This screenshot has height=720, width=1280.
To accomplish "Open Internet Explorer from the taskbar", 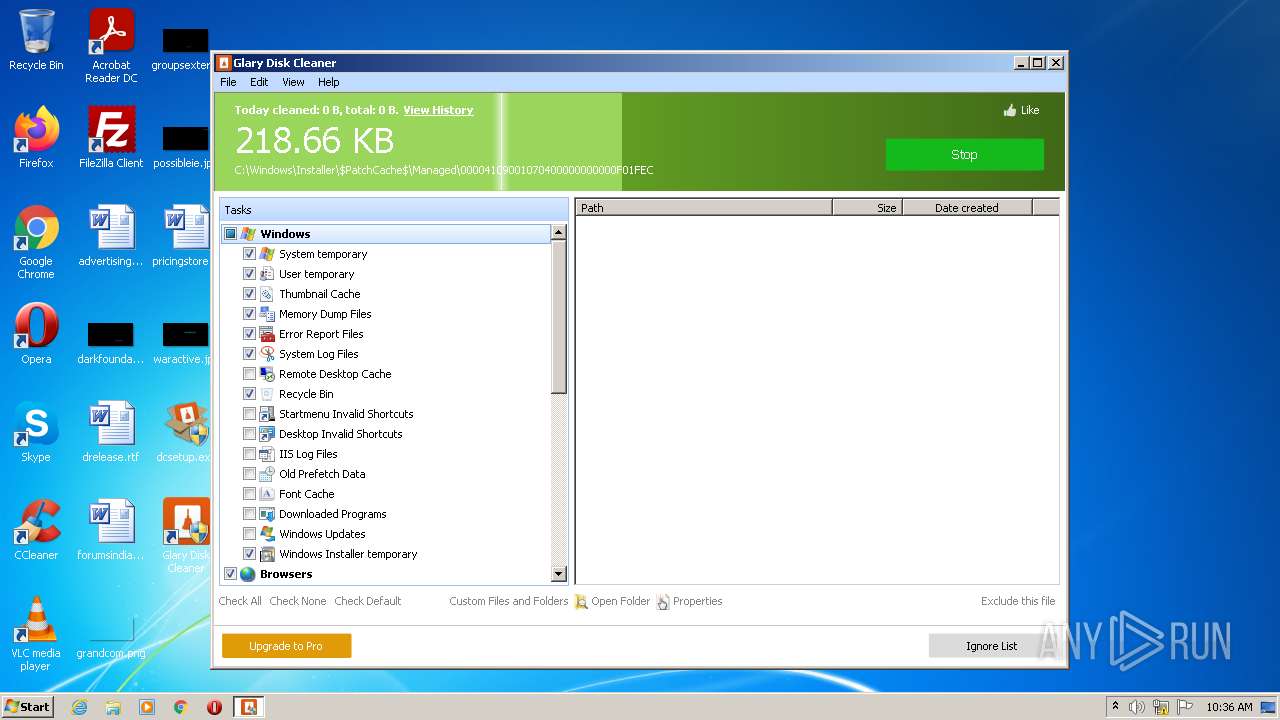I will (x=79, y=707).
